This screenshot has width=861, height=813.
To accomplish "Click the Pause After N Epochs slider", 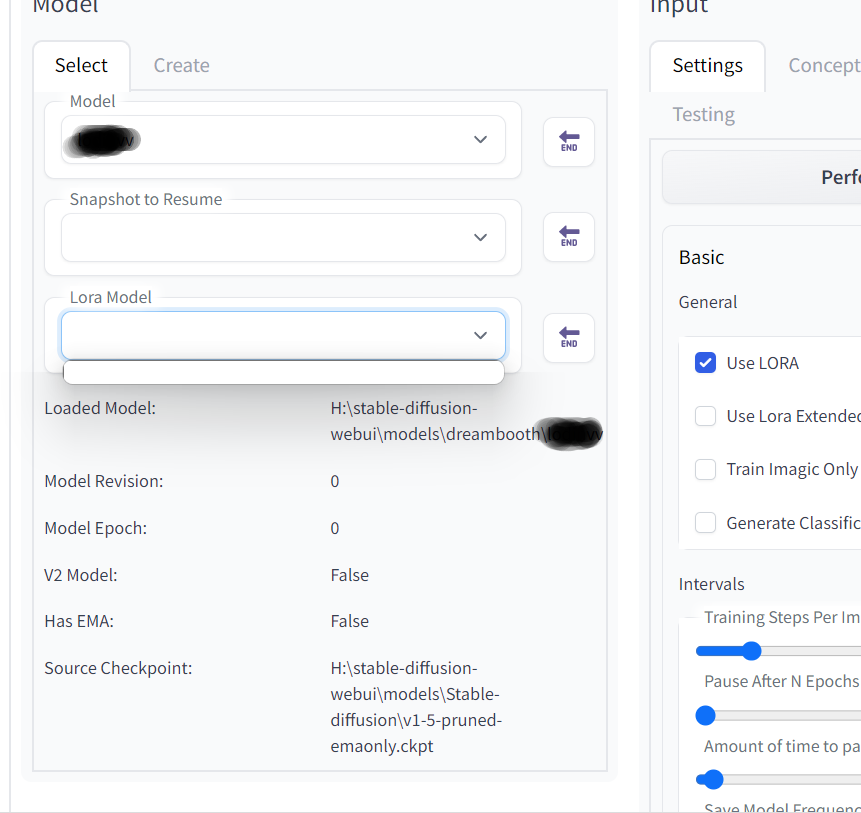I will (x=706, y=715).
